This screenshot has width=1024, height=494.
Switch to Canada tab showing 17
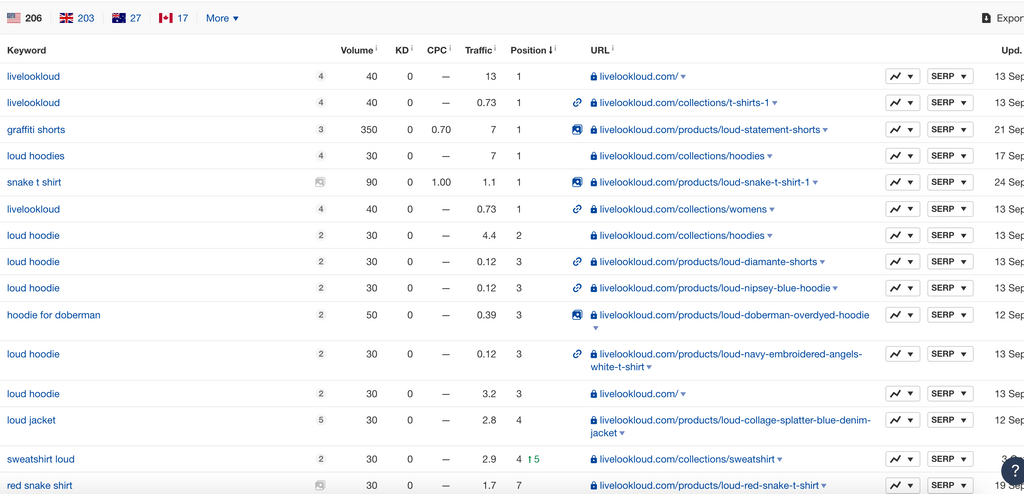click(x=173, y=18)
